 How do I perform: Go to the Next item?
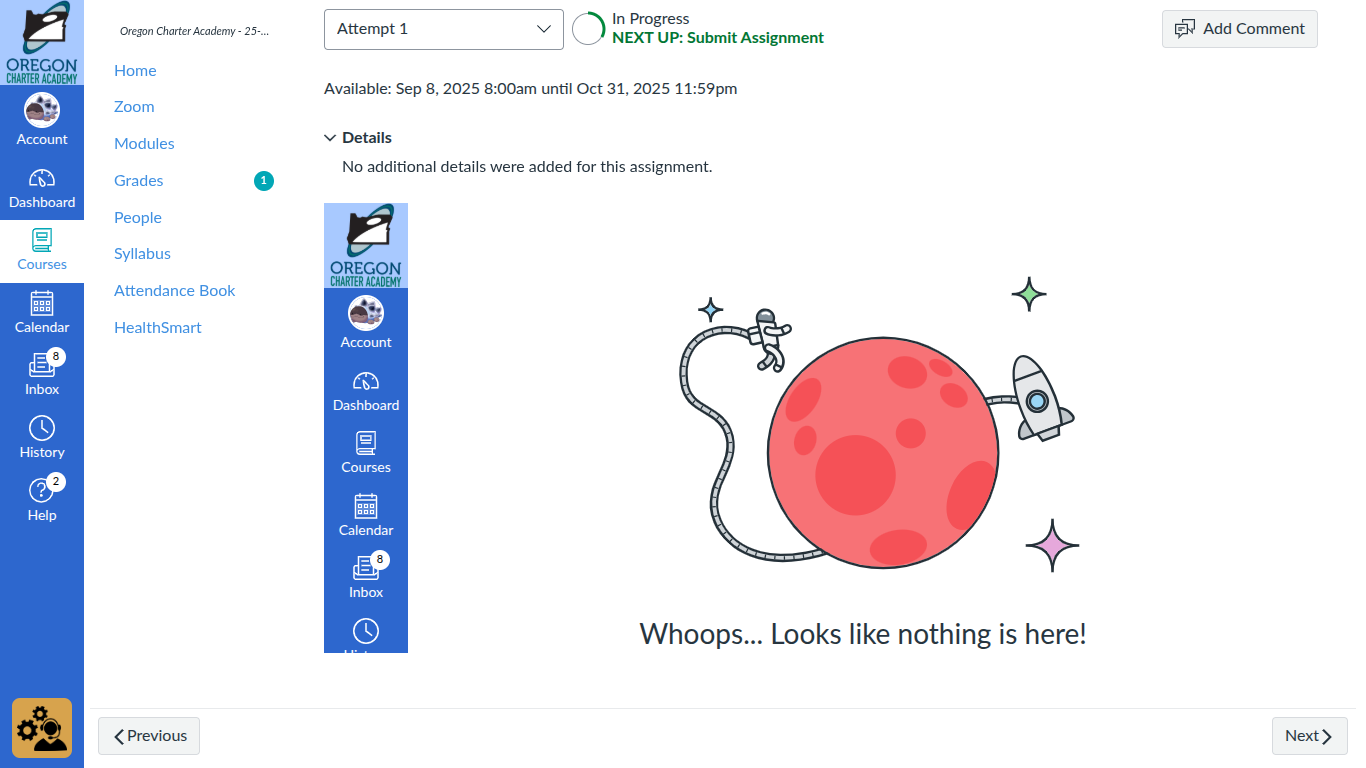[1310, 736]
